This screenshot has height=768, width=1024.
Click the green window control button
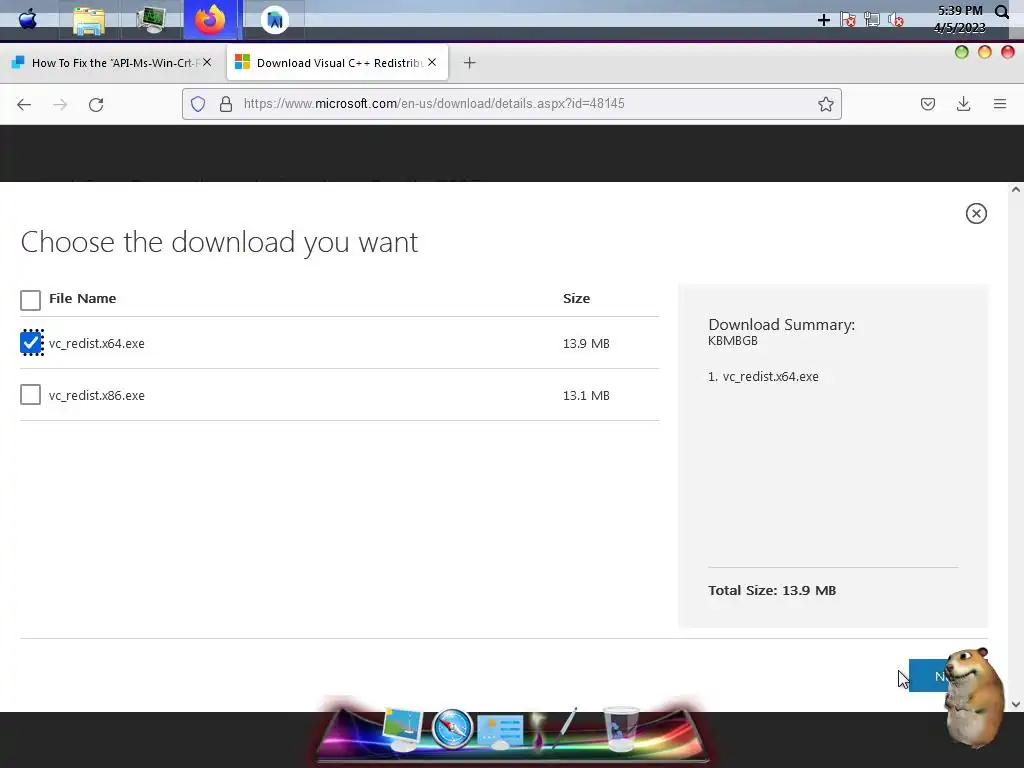tap(961, 52)
